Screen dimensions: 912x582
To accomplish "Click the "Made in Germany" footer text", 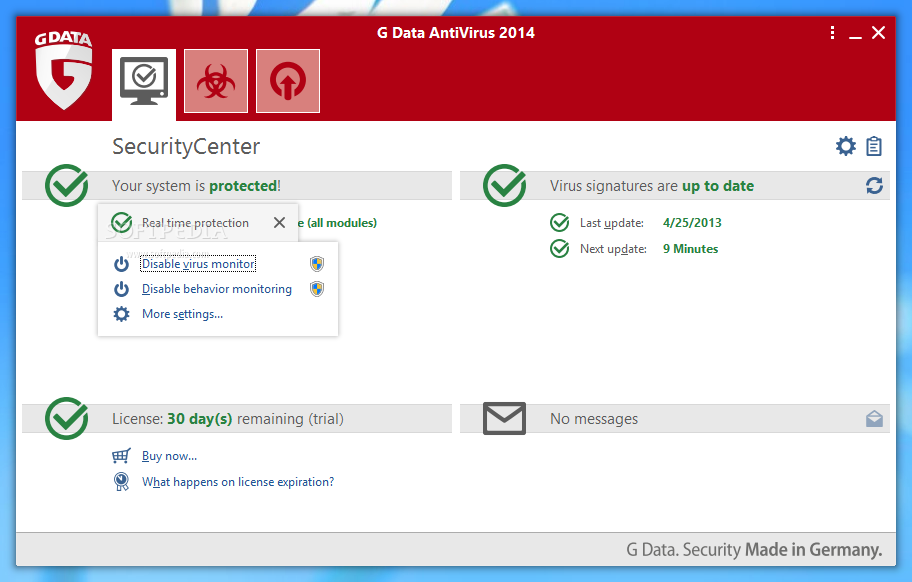I will [813, 549].
